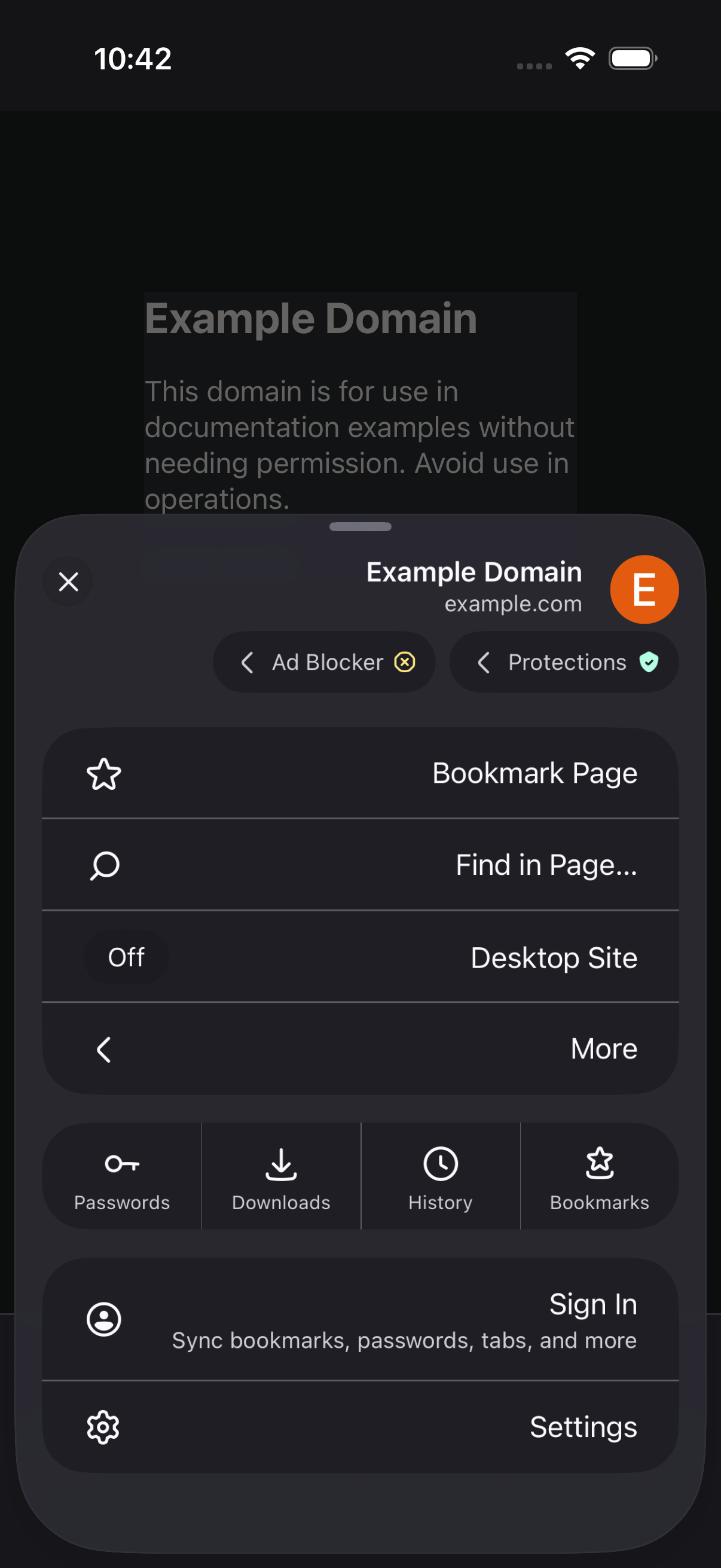This screenshot has height=1568, width=721.
Task: Tap the orange E site avatar
Action: pyautogui.click(x=644, y=589)
